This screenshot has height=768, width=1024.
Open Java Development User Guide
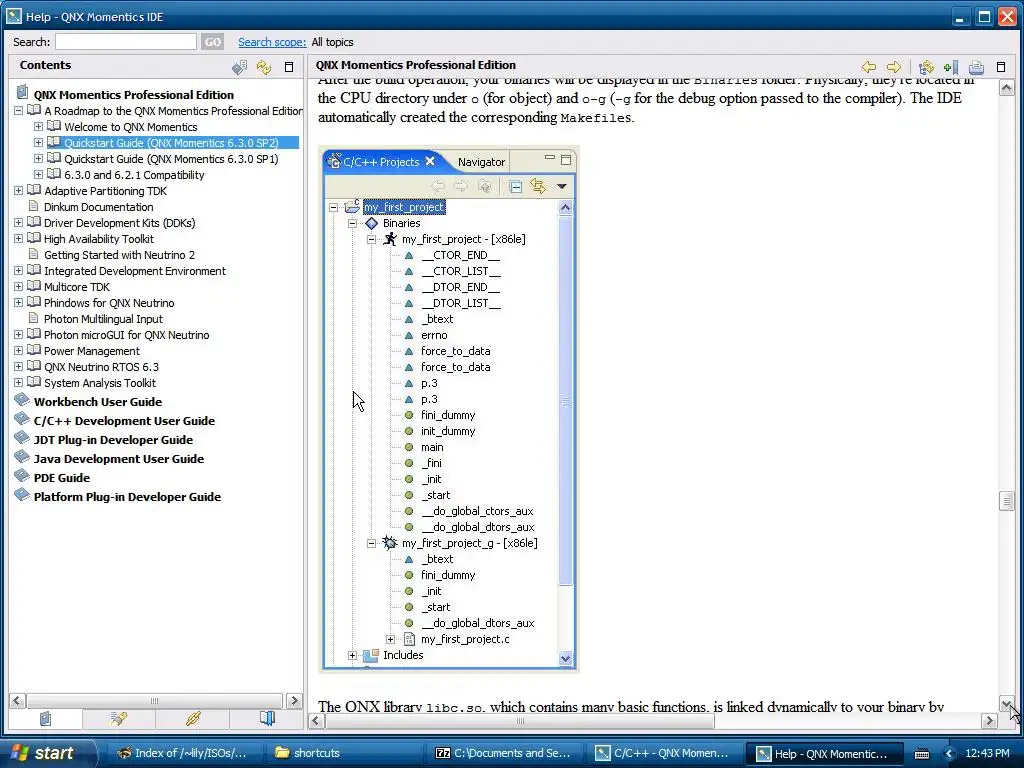pos(119,458)
